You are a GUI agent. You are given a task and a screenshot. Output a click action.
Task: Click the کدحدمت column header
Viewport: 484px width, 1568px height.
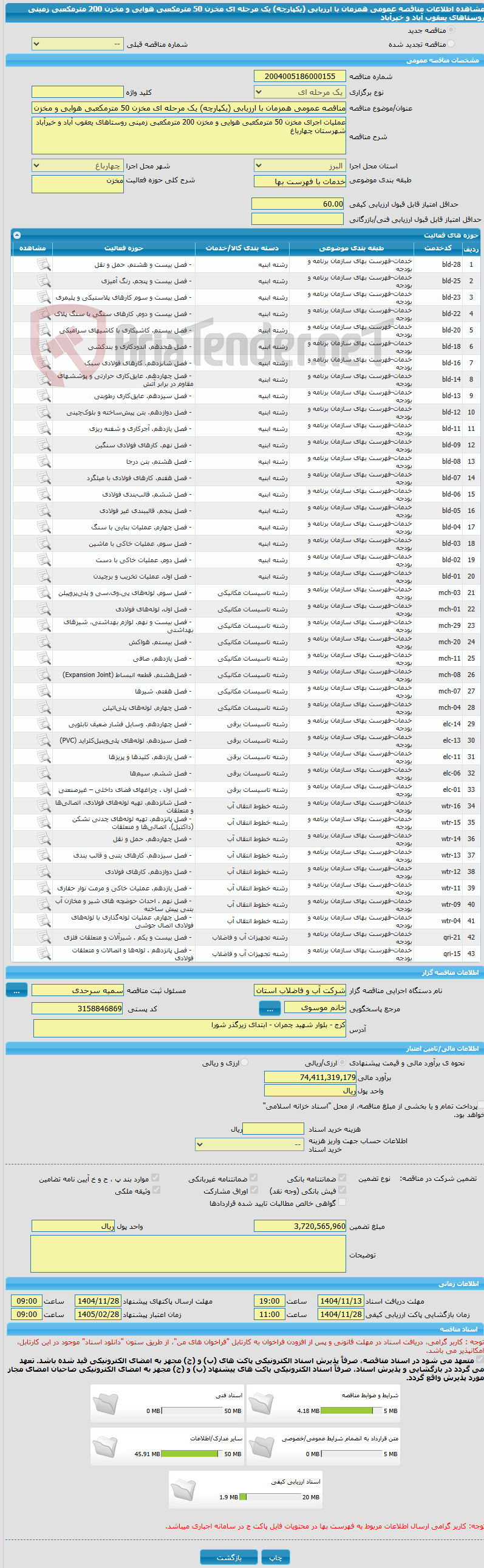pos(438,249)
